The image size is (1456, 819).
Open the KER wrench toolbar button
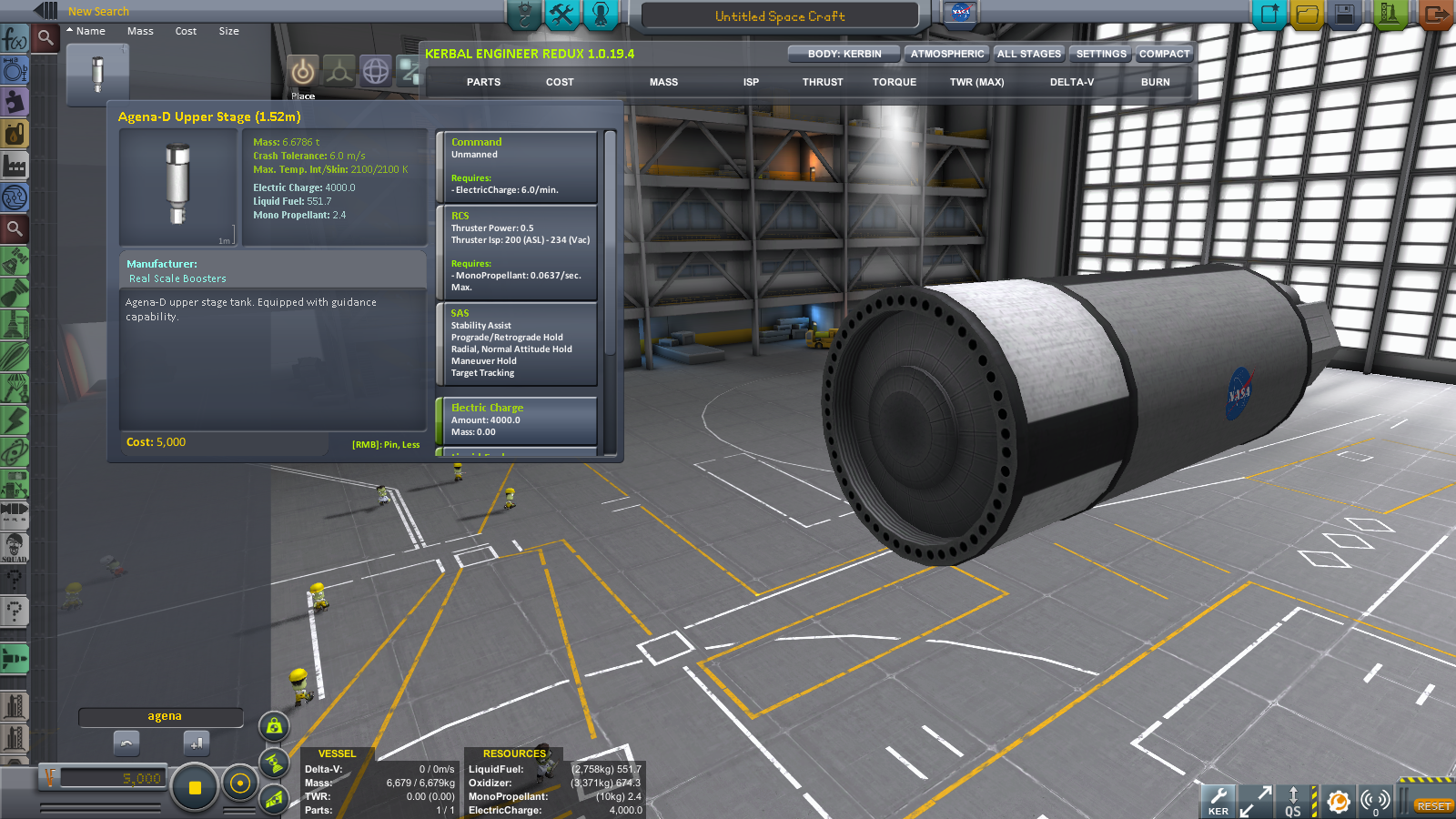tap(1218, 801)
